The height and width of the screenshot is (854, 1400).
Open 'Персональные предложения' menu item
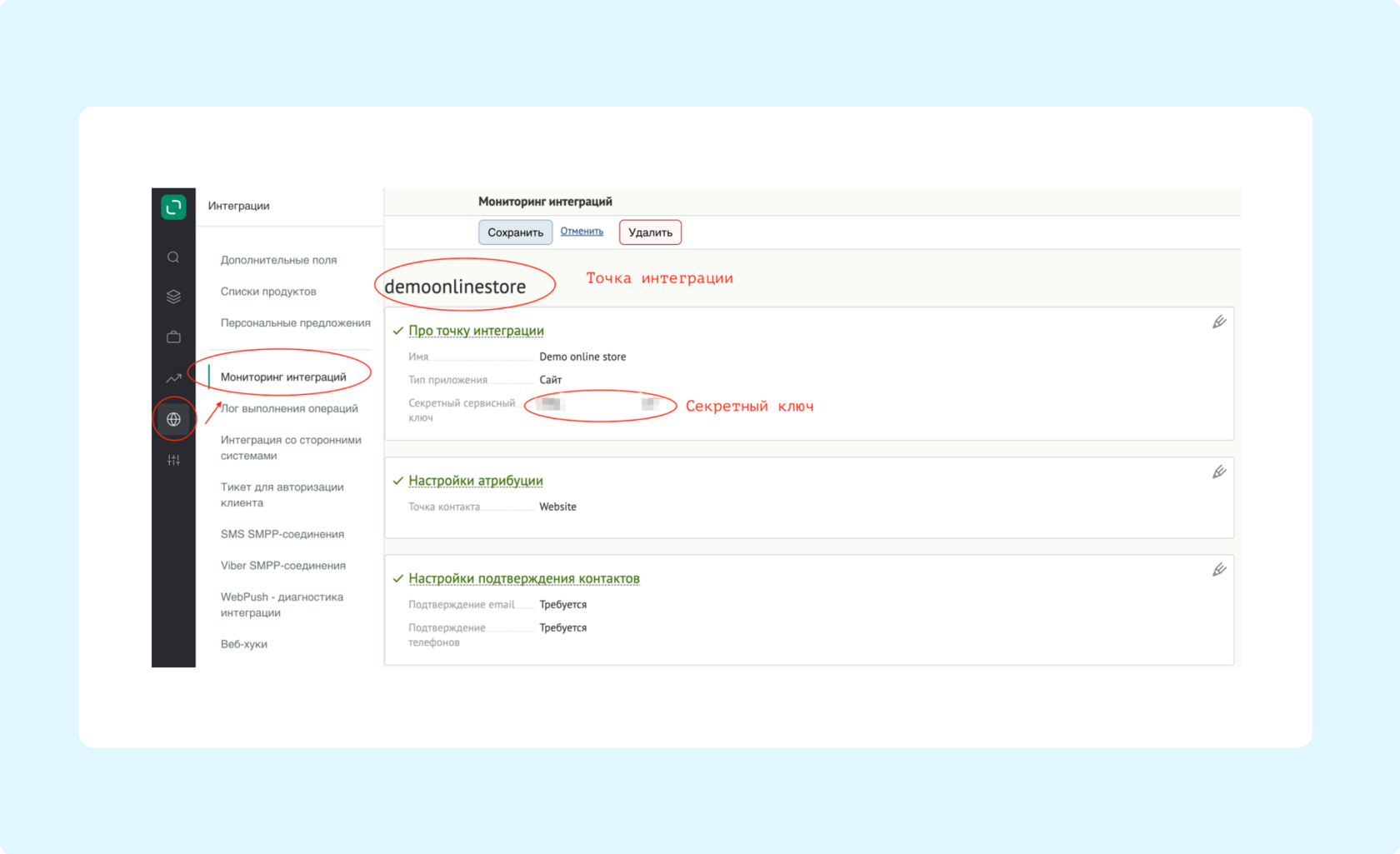coord(295,323)
